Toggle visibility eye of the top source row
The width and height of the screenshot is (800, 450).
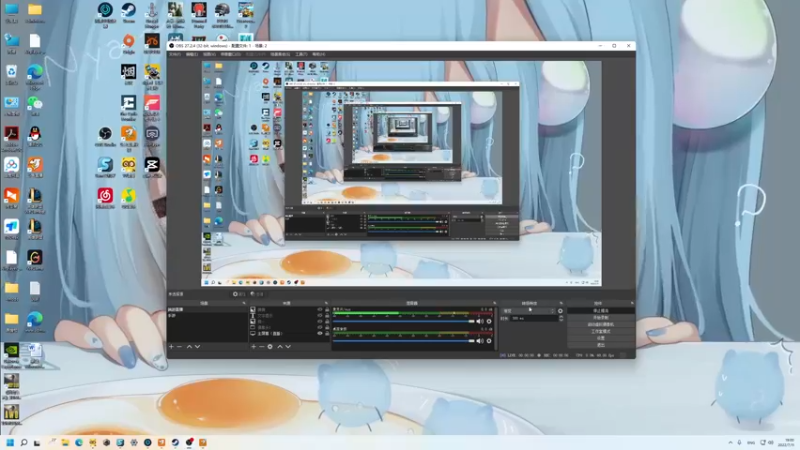(x=320, y=309)
